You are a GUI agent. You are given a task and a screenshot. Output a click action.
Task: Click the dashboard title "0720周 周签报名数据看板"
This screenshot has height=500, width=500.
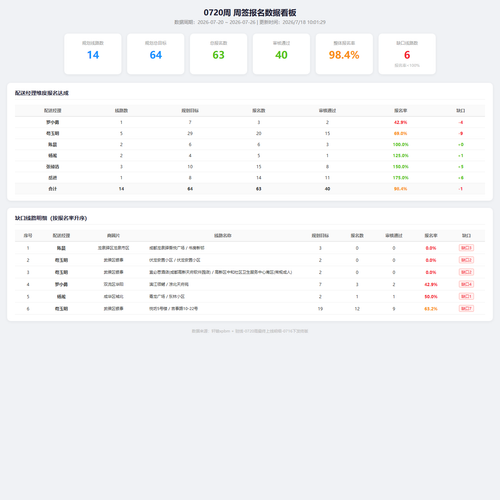click(x=250, y=13)
